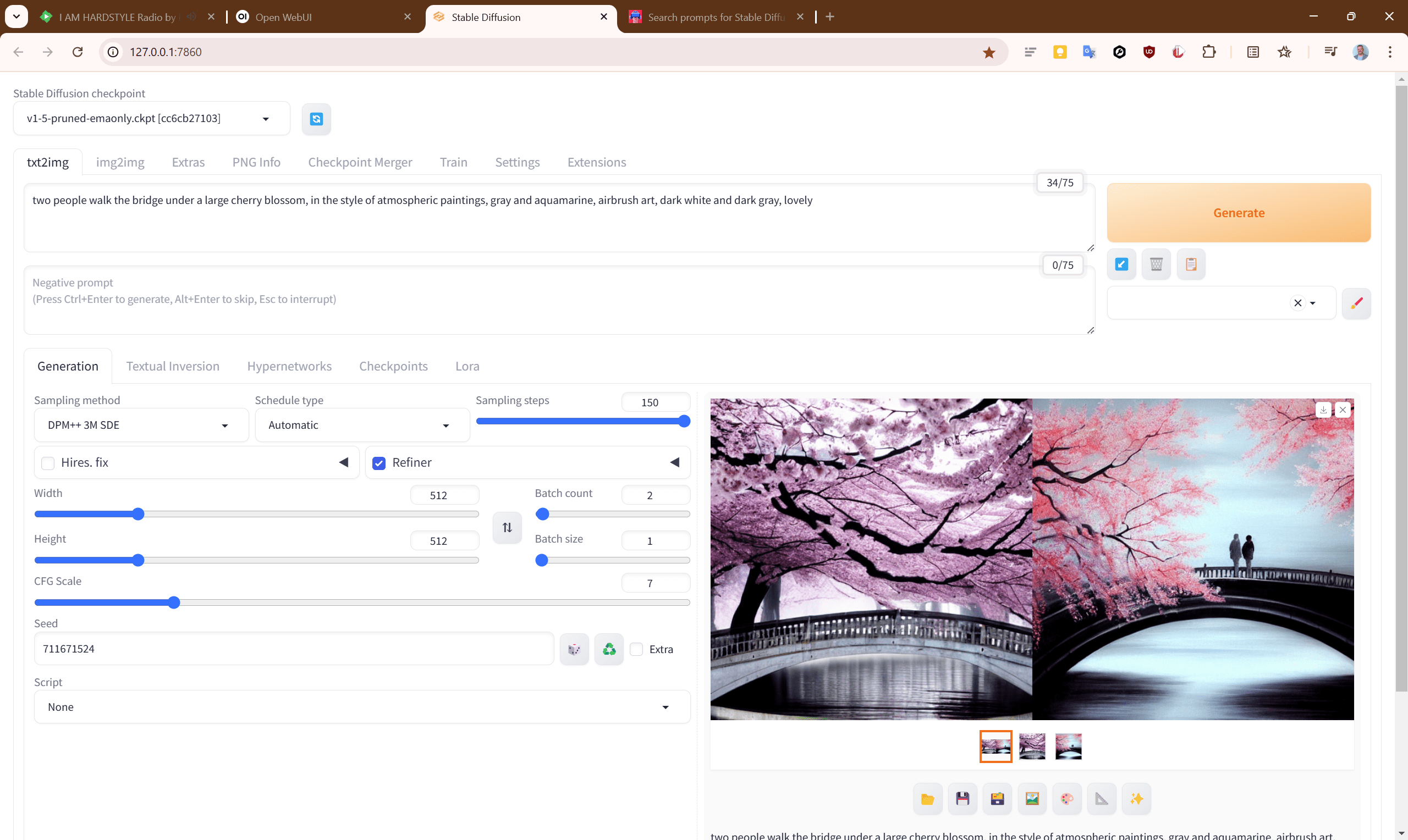Click the edit styles paintbrush icon
1408x840 pixels.
tap(1356, 303)
